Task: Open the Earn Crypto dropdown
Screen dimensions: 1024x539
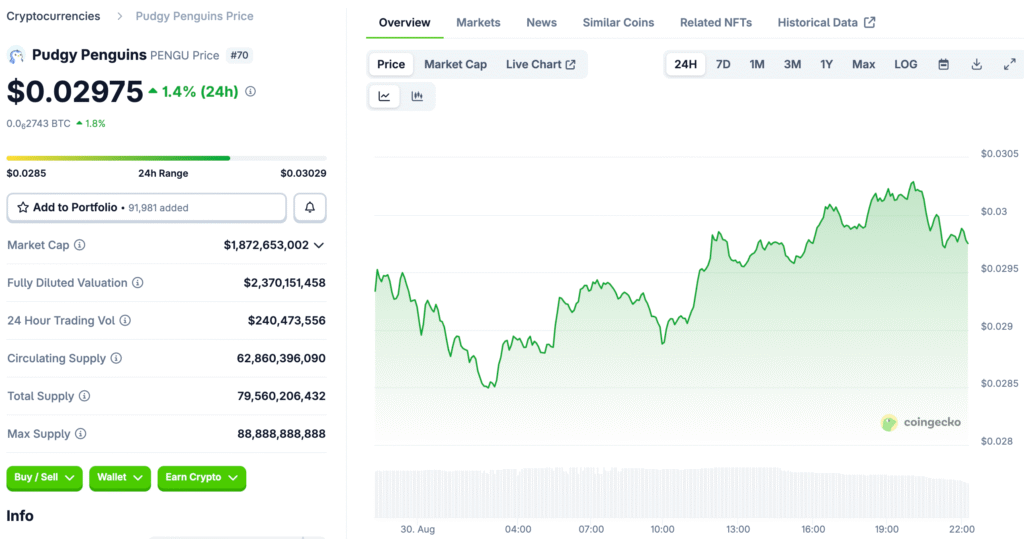Action: click(x=201, y=478)
